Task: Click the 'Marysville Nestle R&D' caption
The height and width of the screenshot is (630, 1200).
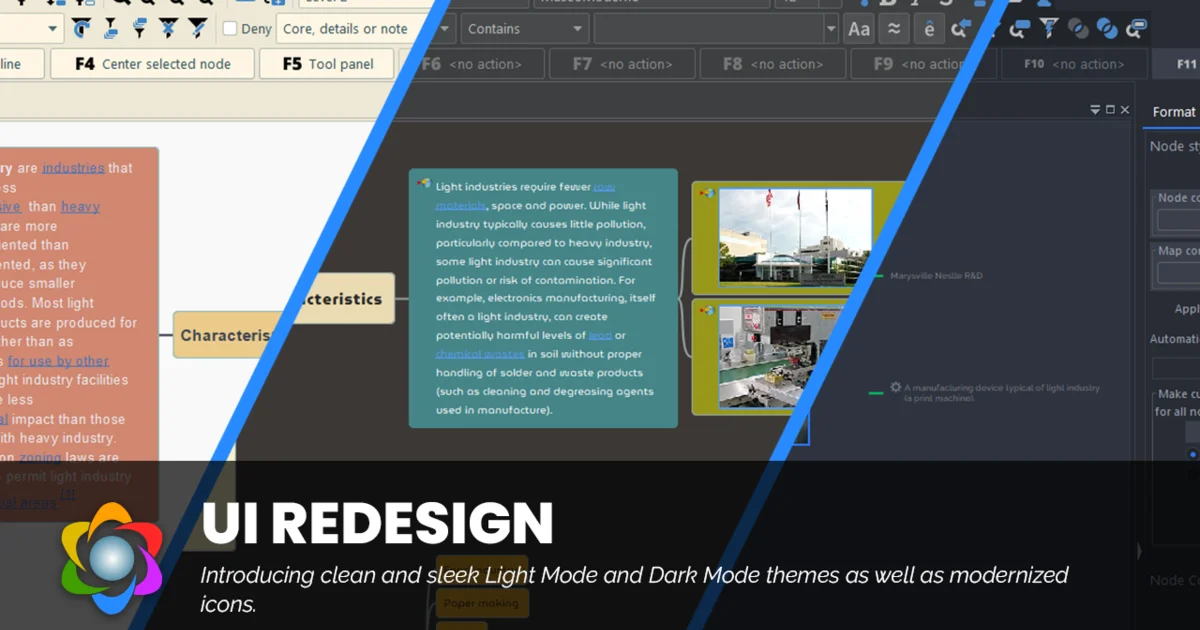Action: point(936,275)
